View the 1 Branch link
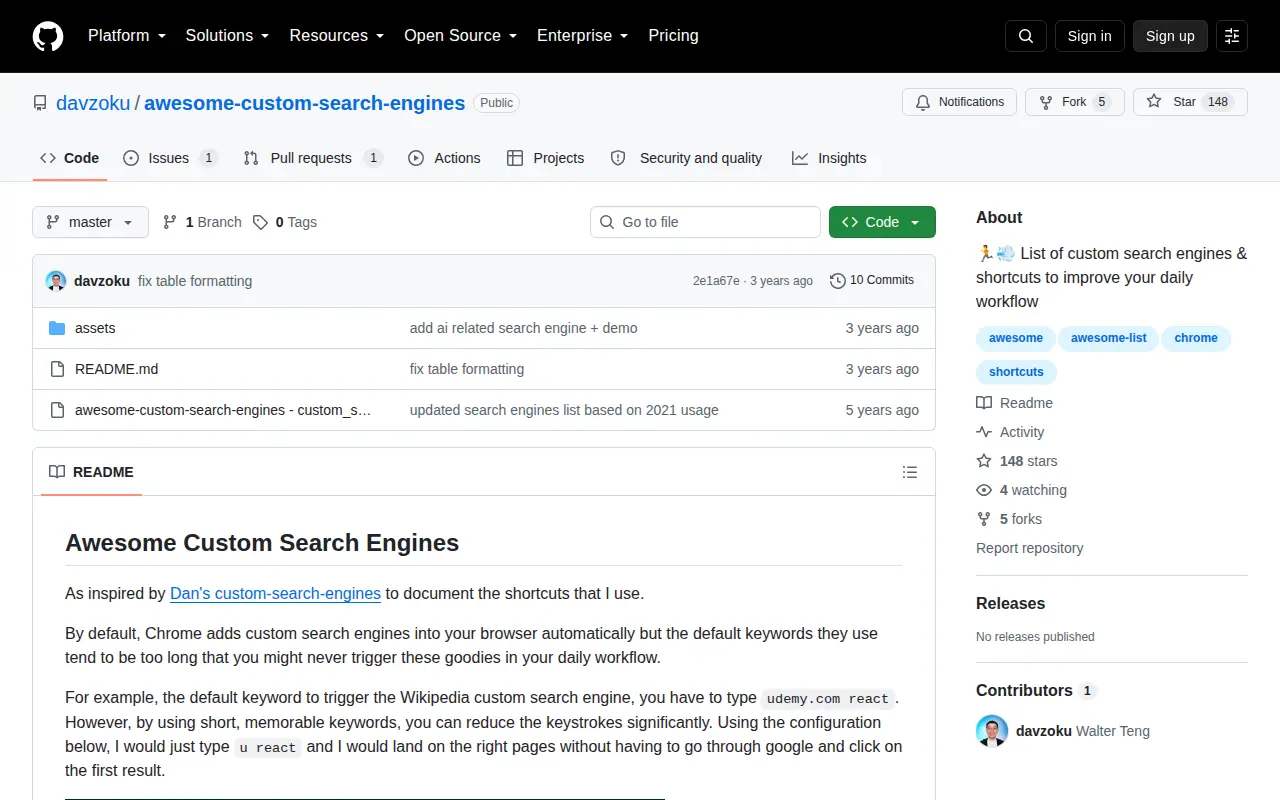 pyautogui.click(x=202, y=222)
